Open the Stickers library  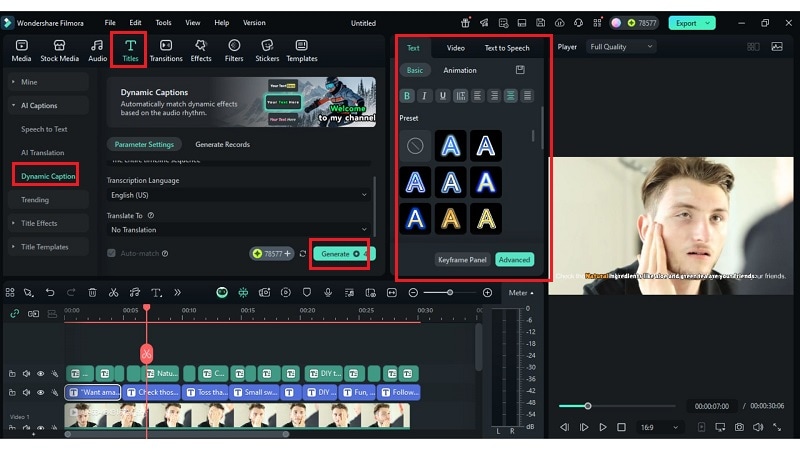pyautogui.click(x=267, y=51)
